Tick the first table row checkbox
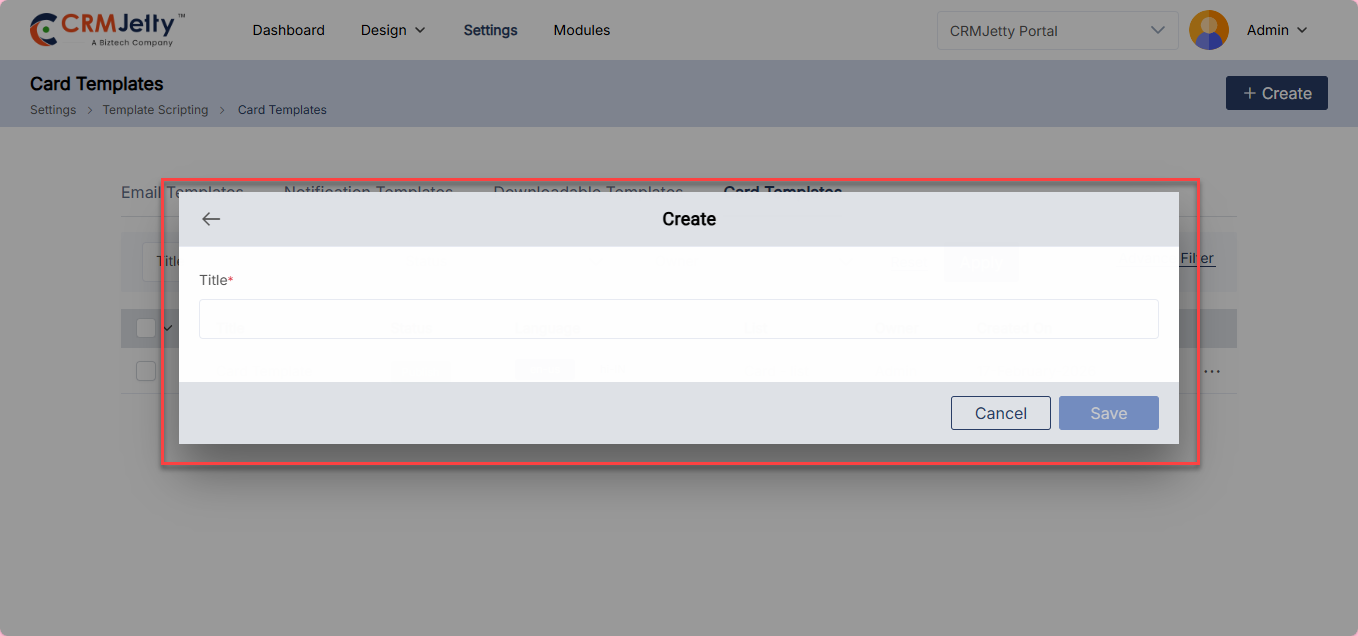The width and height of the screenshot is (1358, 636). click(146, 371)
